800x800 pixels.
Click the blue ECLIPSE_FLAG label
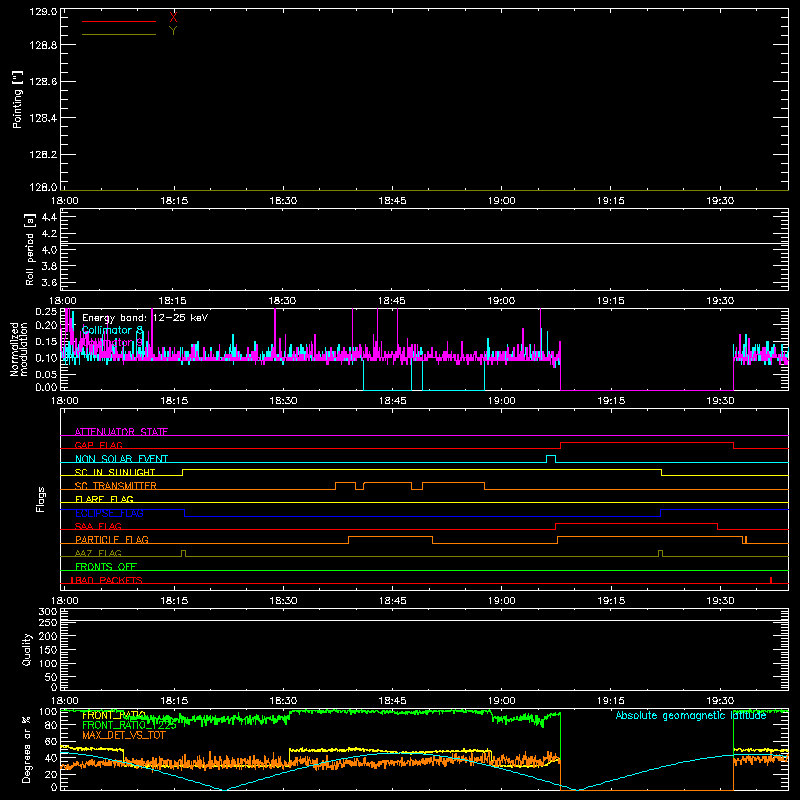click(109, 513)
